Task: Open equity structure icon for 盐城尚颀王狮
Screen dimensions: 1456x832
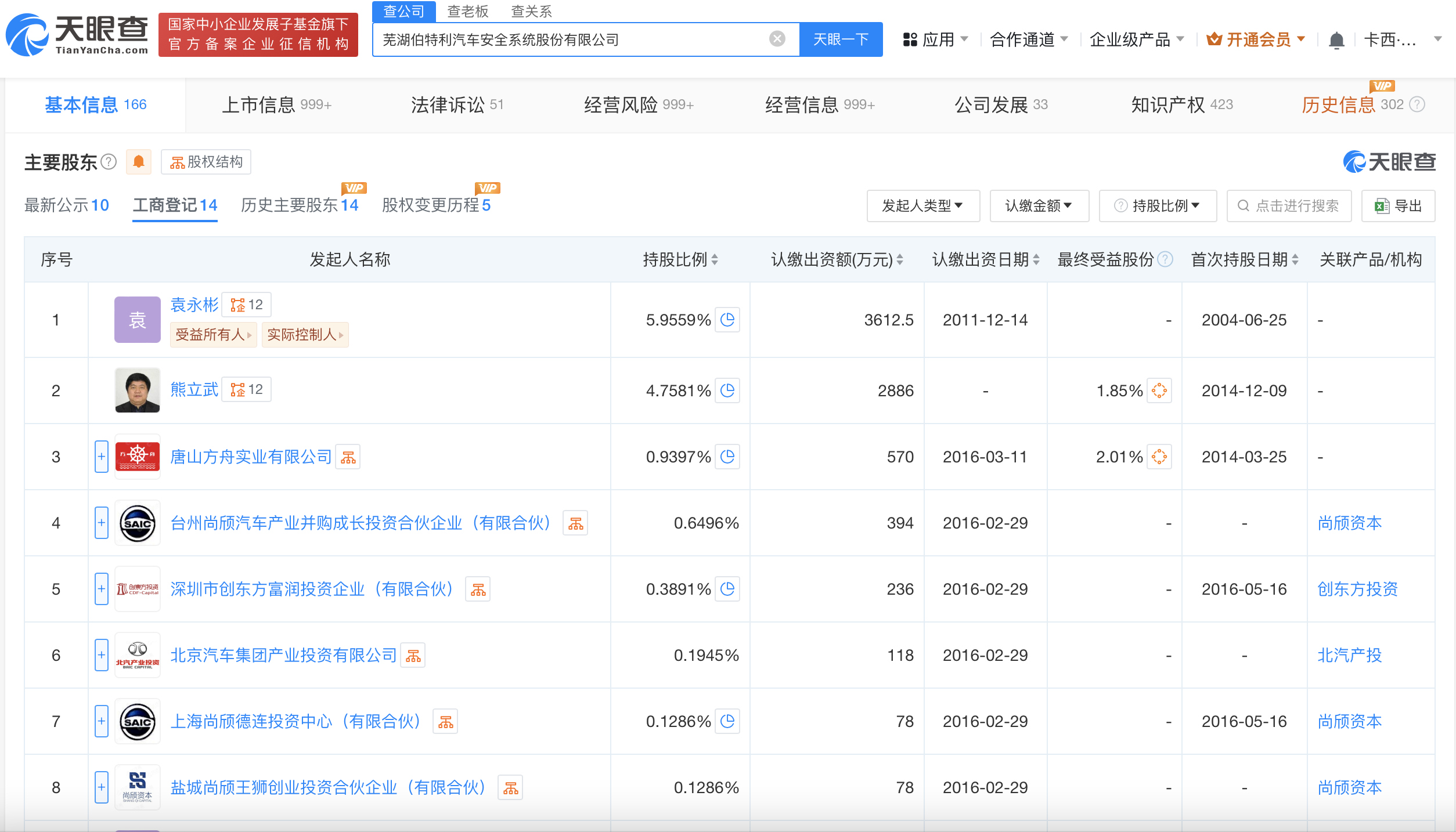Action: [510, 788]
